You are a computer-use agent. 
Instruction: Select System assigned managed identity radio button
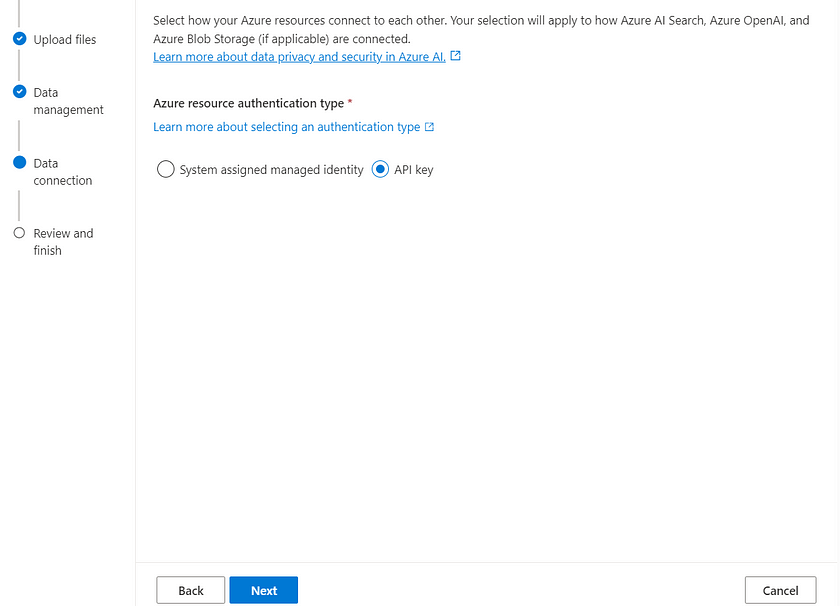[166, 169]
